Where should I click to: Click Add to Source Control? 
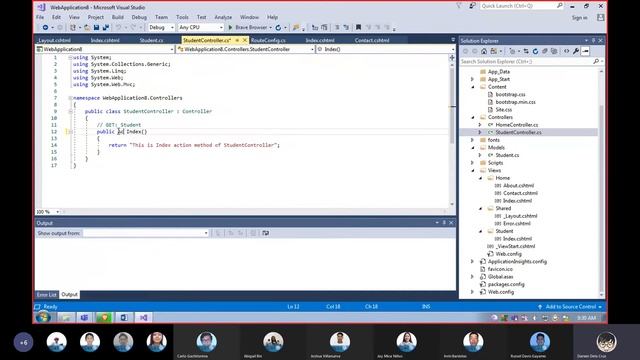pyautogui.click(x=571, y=307)
